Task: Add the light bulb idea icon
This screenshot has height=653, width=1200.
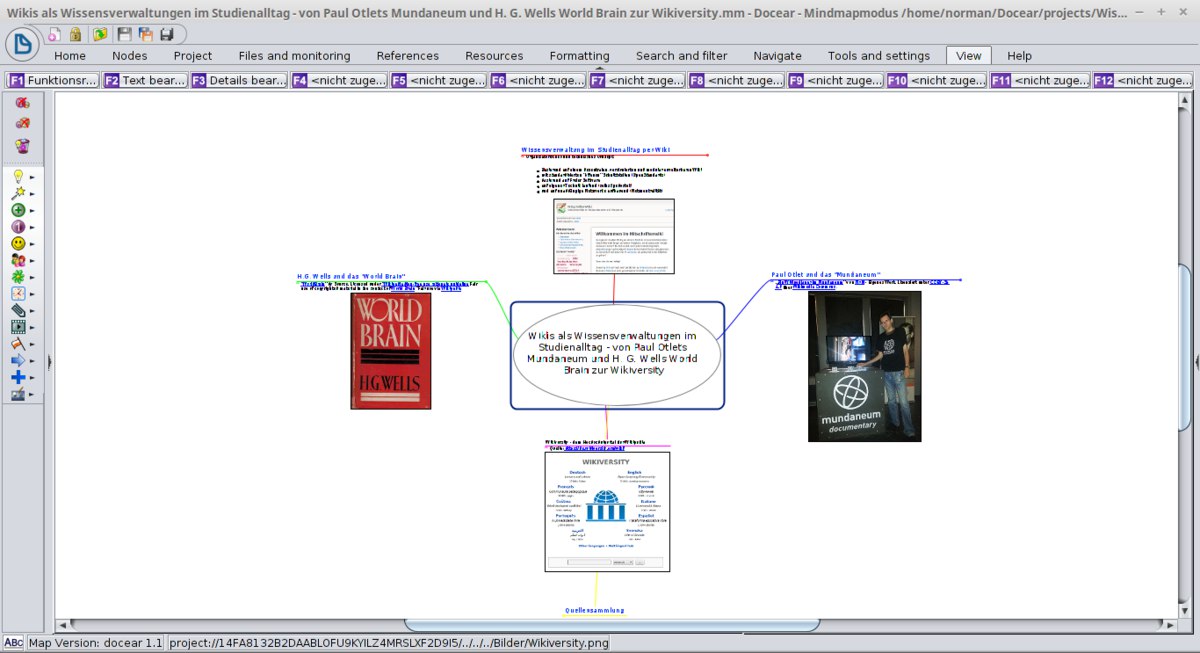Action: coord(18,176)
